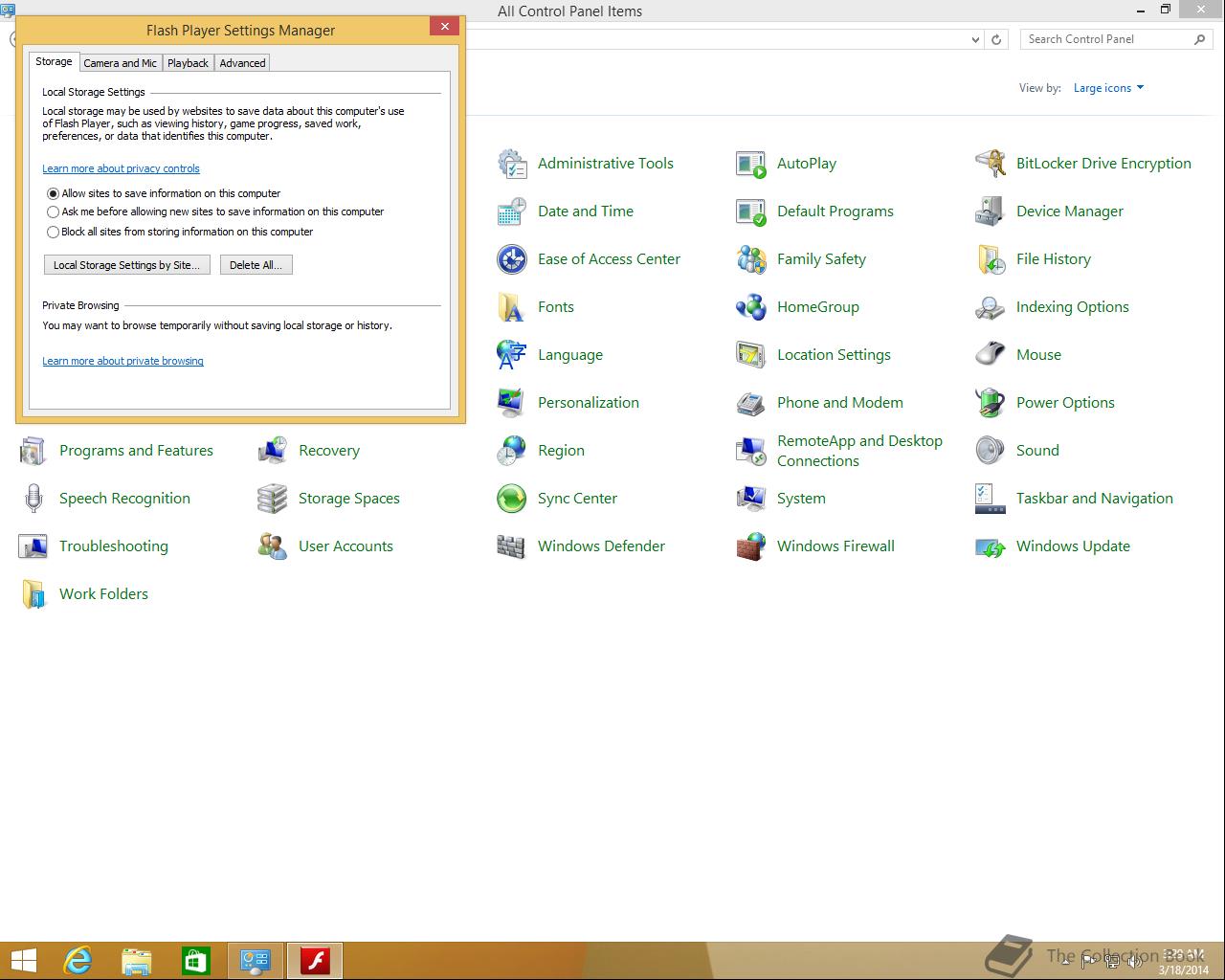Screen dimensions: 1225x980
Task: Open the Windows Firewall icon
Action: 751,546
